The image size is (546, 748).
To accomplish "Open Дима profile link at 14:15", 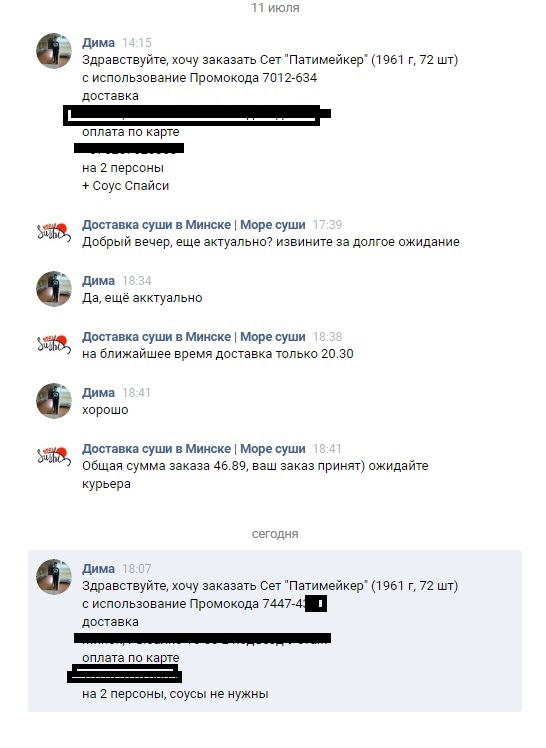I will pyautogui.click(x=98, y=42).
